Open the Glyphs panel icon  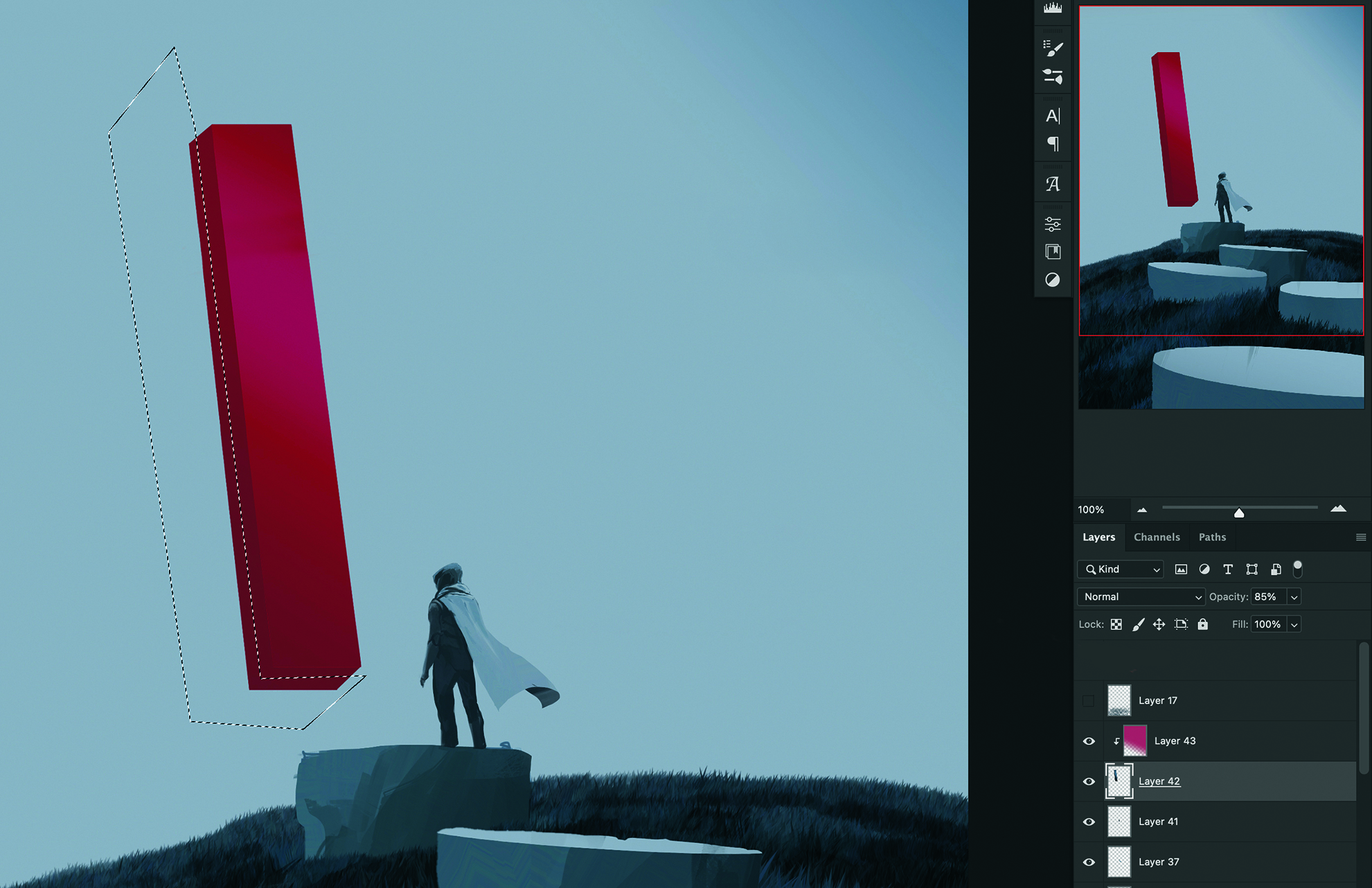point(1053,184)
